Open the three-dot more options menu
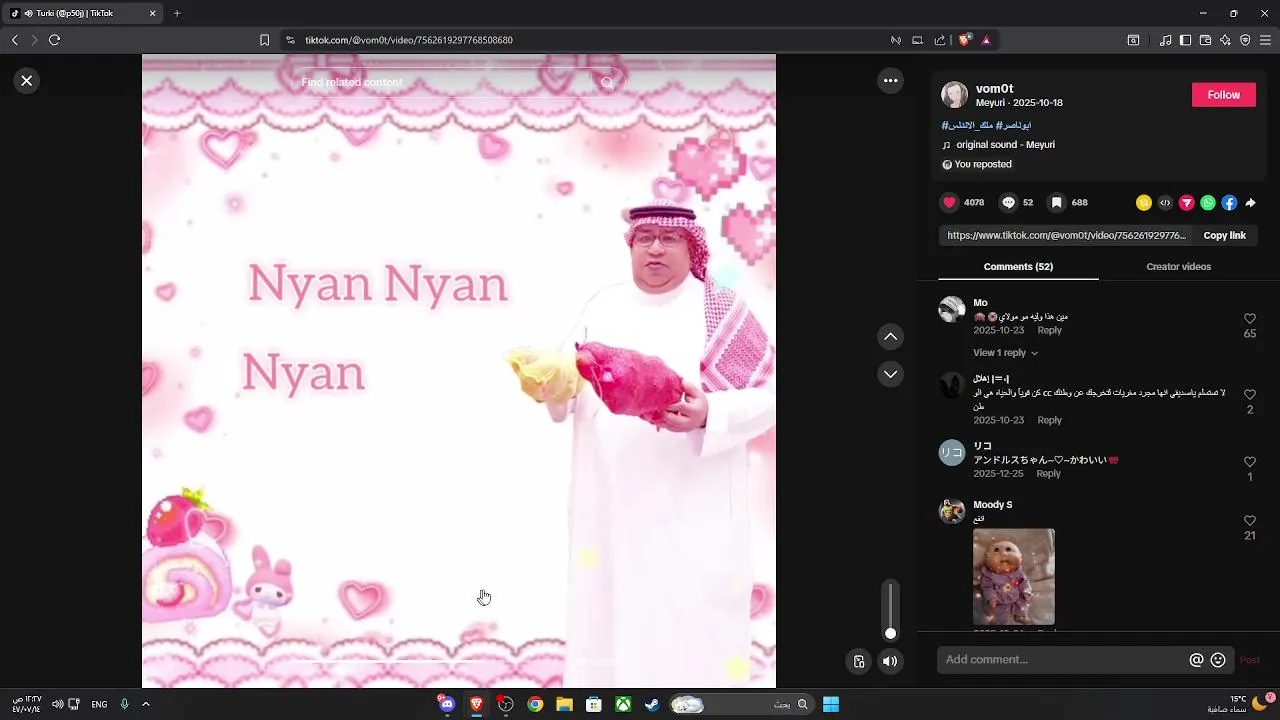 click(x=890, y=81)
